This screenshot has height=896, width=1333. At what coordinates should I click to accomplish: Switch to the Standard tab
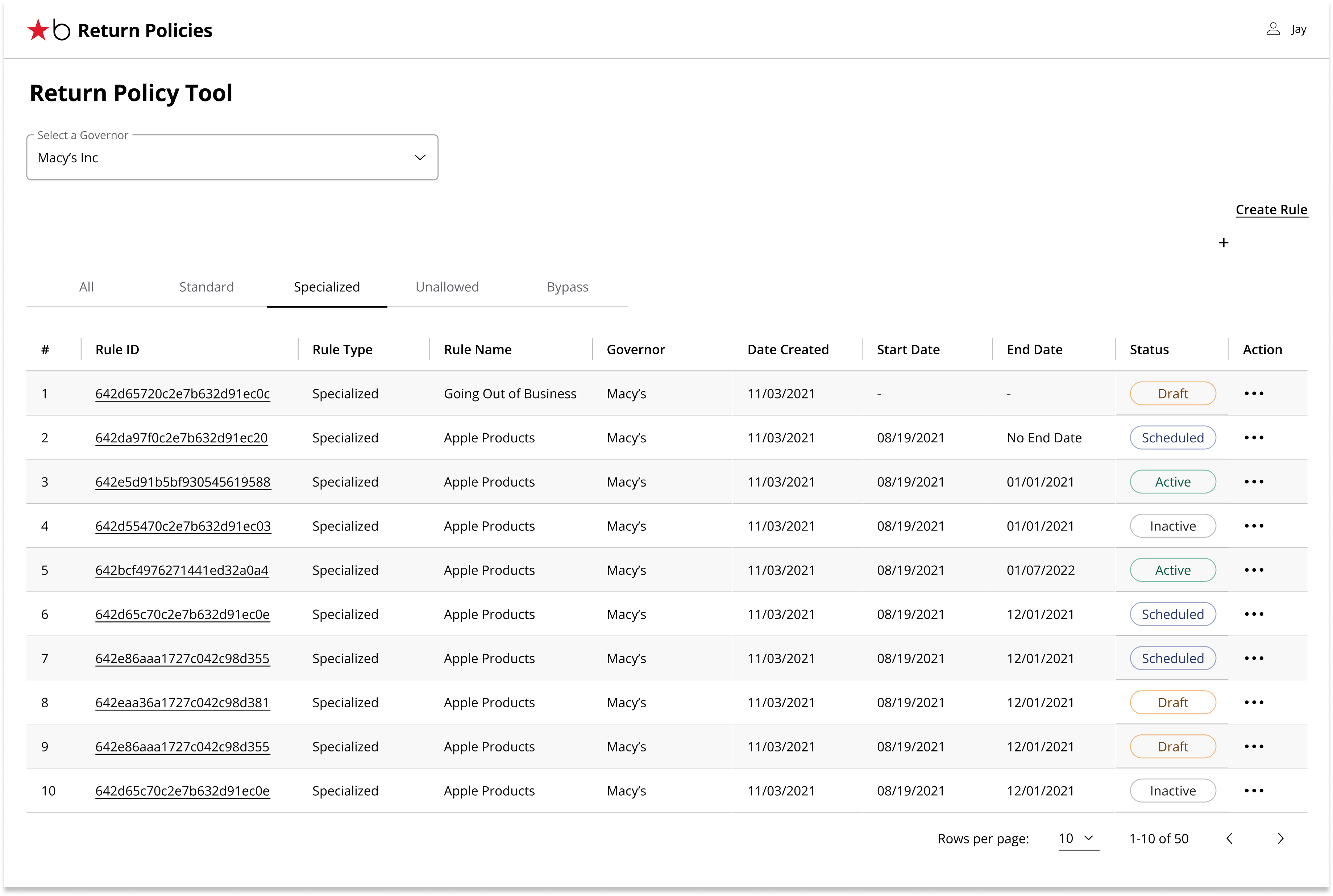206,287
